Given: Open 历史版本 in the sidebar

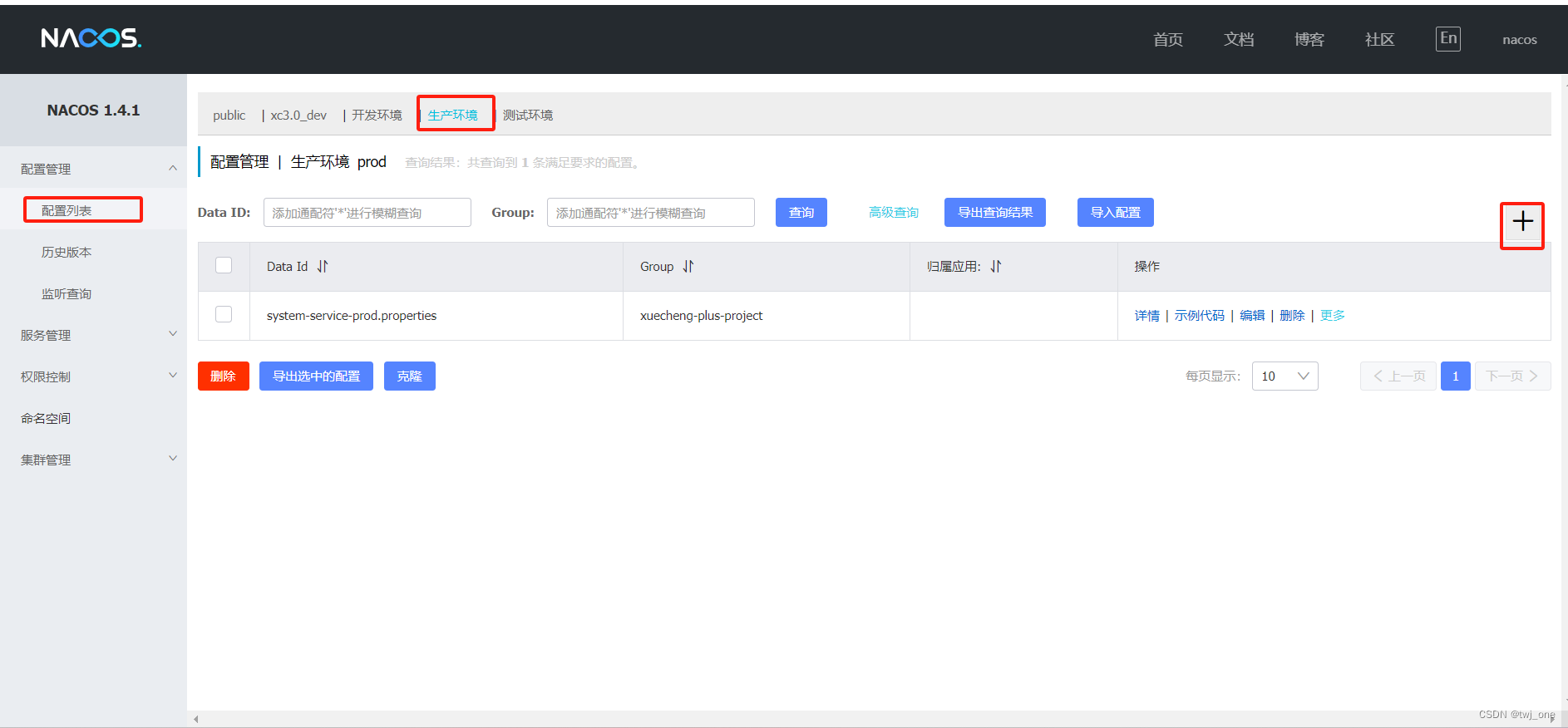Looking at the screenshot, I should (x=67, y=252).
